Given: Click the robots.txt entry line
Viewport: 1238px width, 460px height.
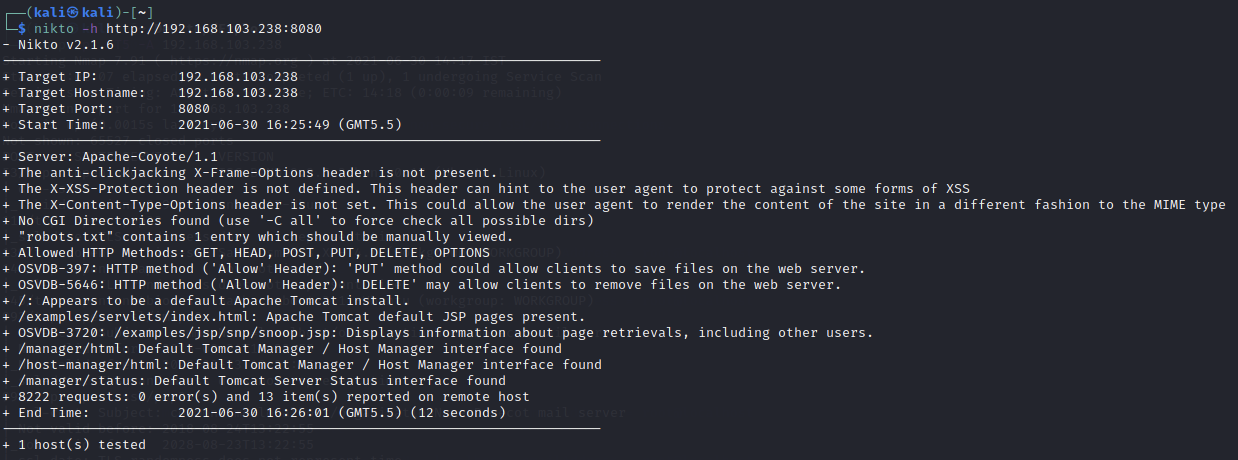Looking at the screenshot, I should click(258, 237).
